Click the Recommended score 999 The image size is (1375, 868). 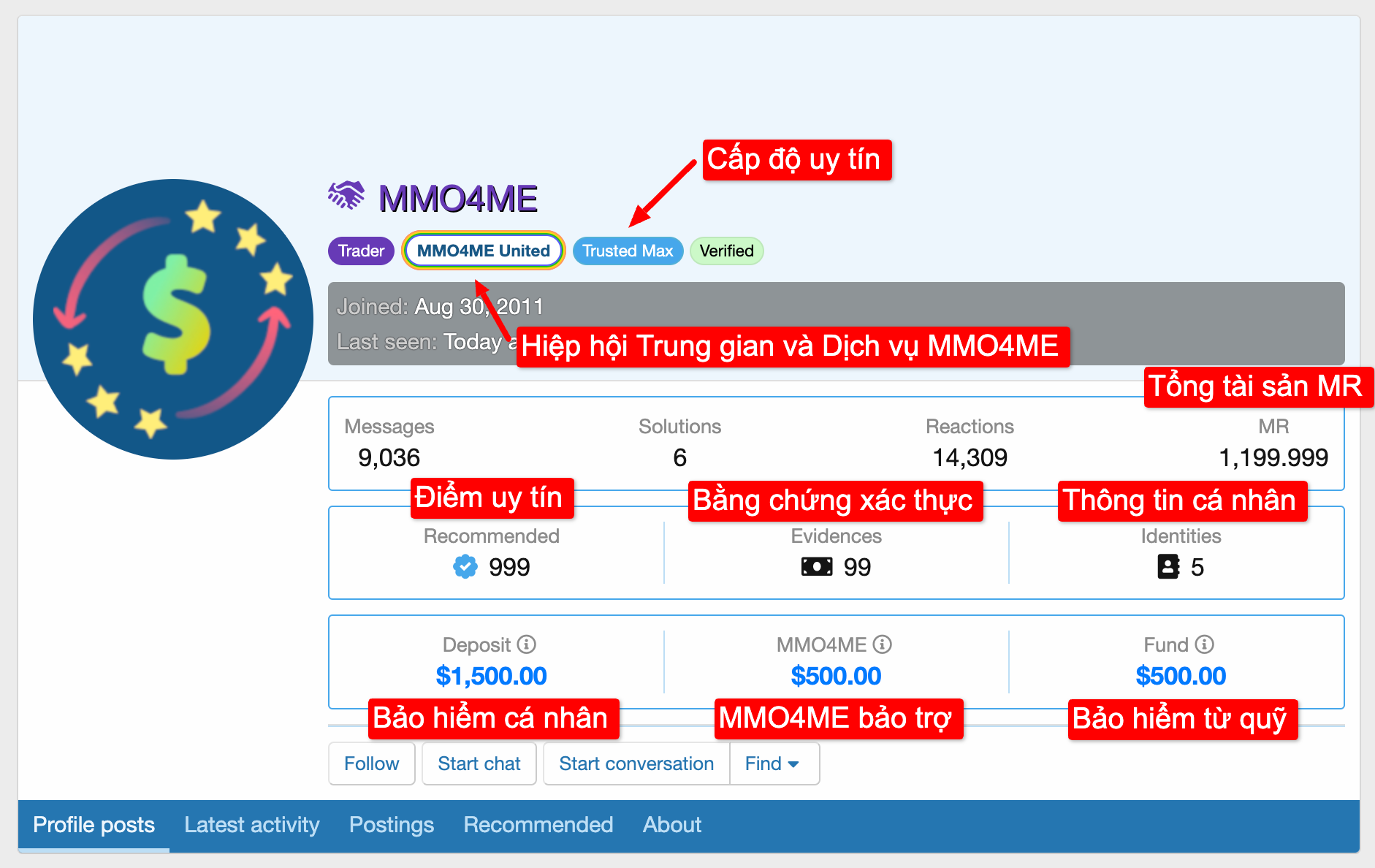[509, 567]
